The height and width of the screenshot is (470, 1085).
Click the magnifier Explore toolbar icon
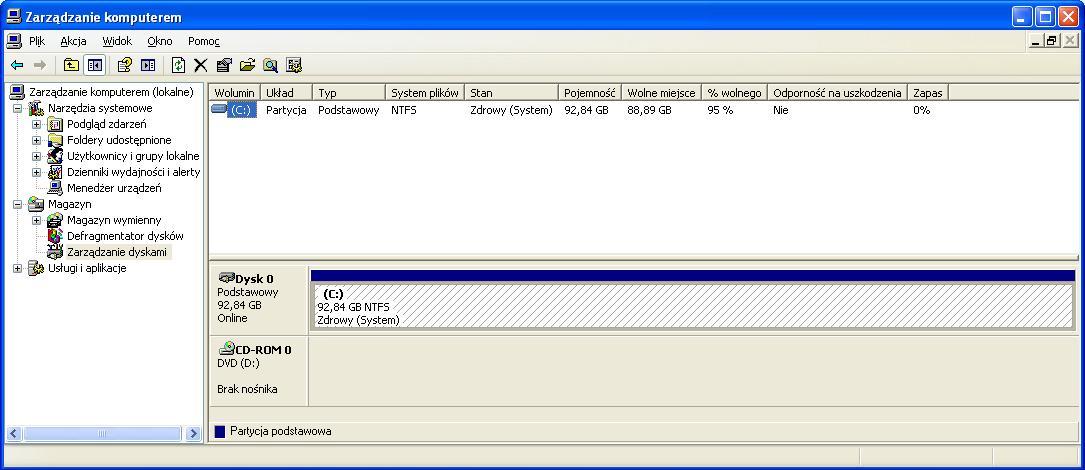[x=271, y=65]
